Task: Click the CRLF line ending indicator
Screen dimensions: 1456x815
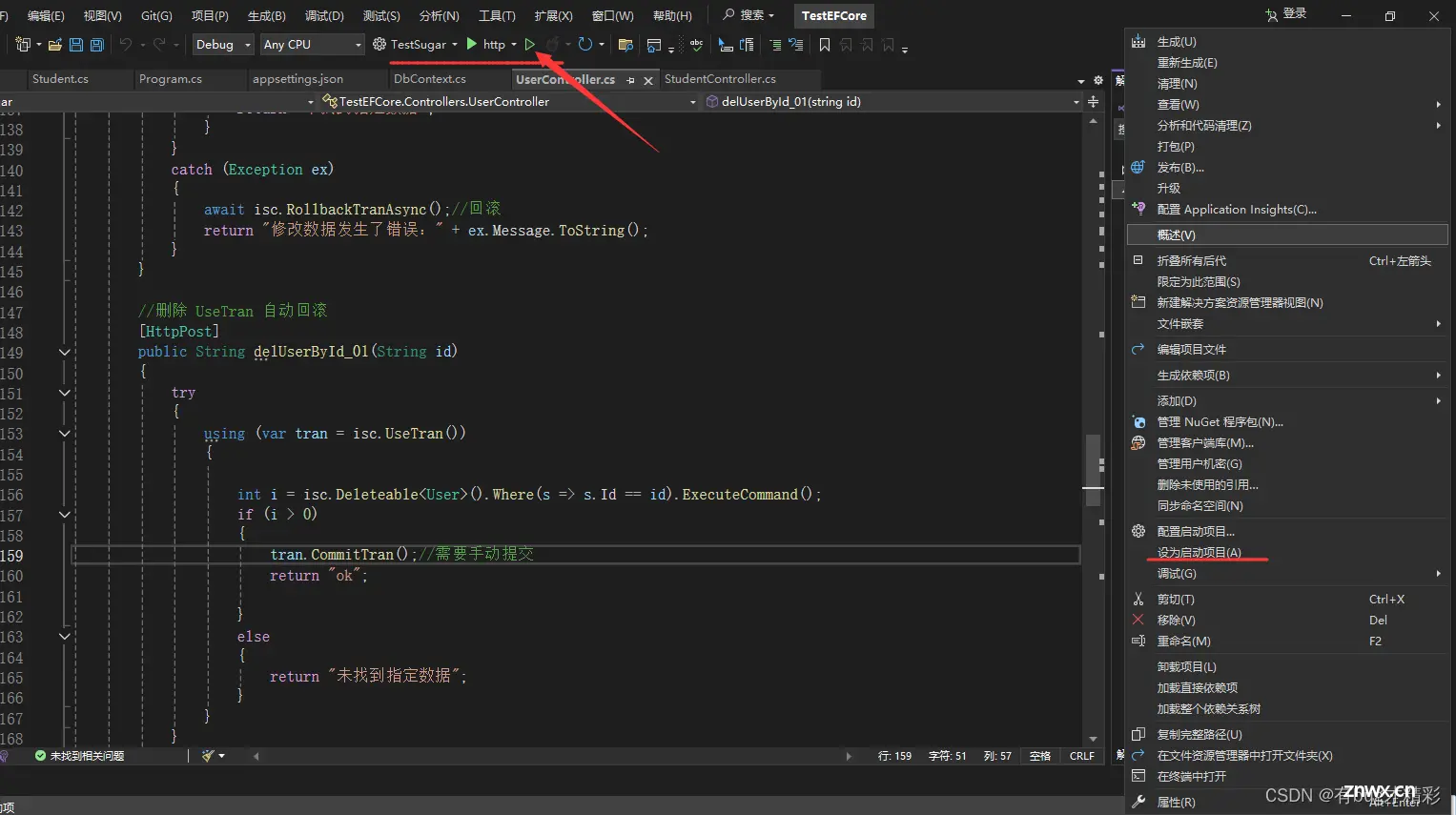Action: point(1082,756)
